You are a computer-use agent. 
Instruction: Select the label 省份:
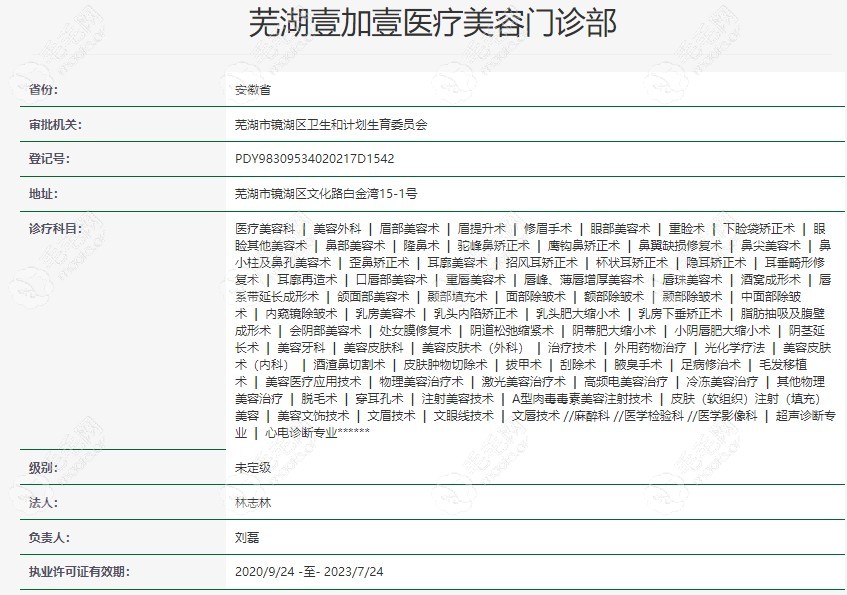pos(43,90)
